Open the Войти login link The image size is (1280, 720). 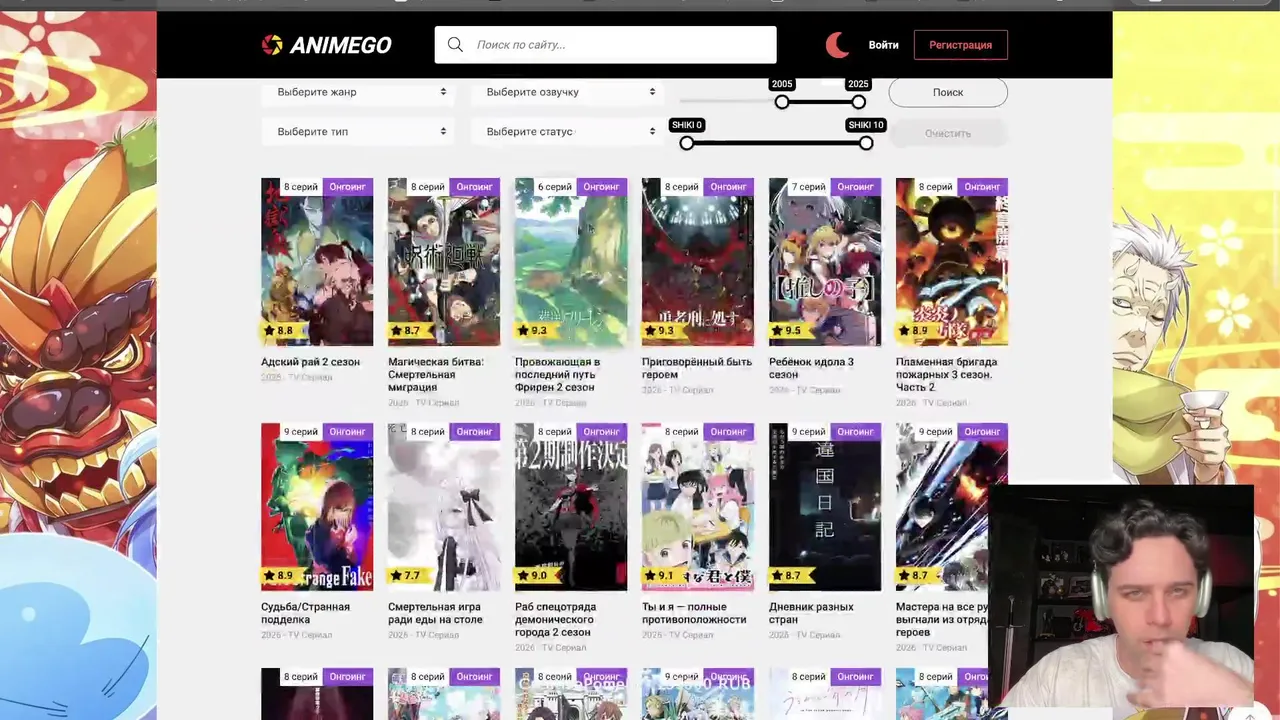883,45
